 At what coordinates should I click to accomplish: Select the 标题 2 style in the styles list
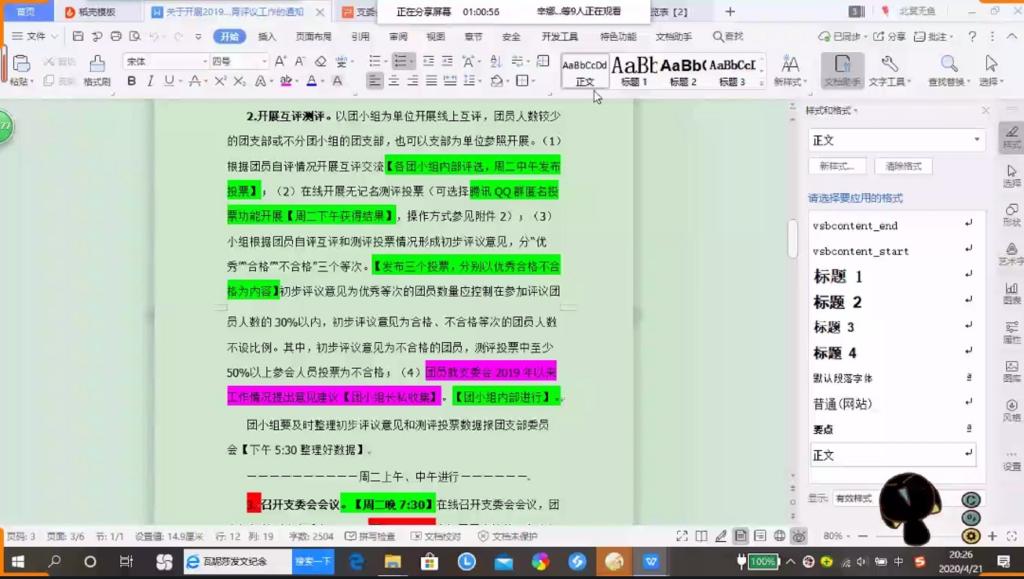click(x=838, y=302)
